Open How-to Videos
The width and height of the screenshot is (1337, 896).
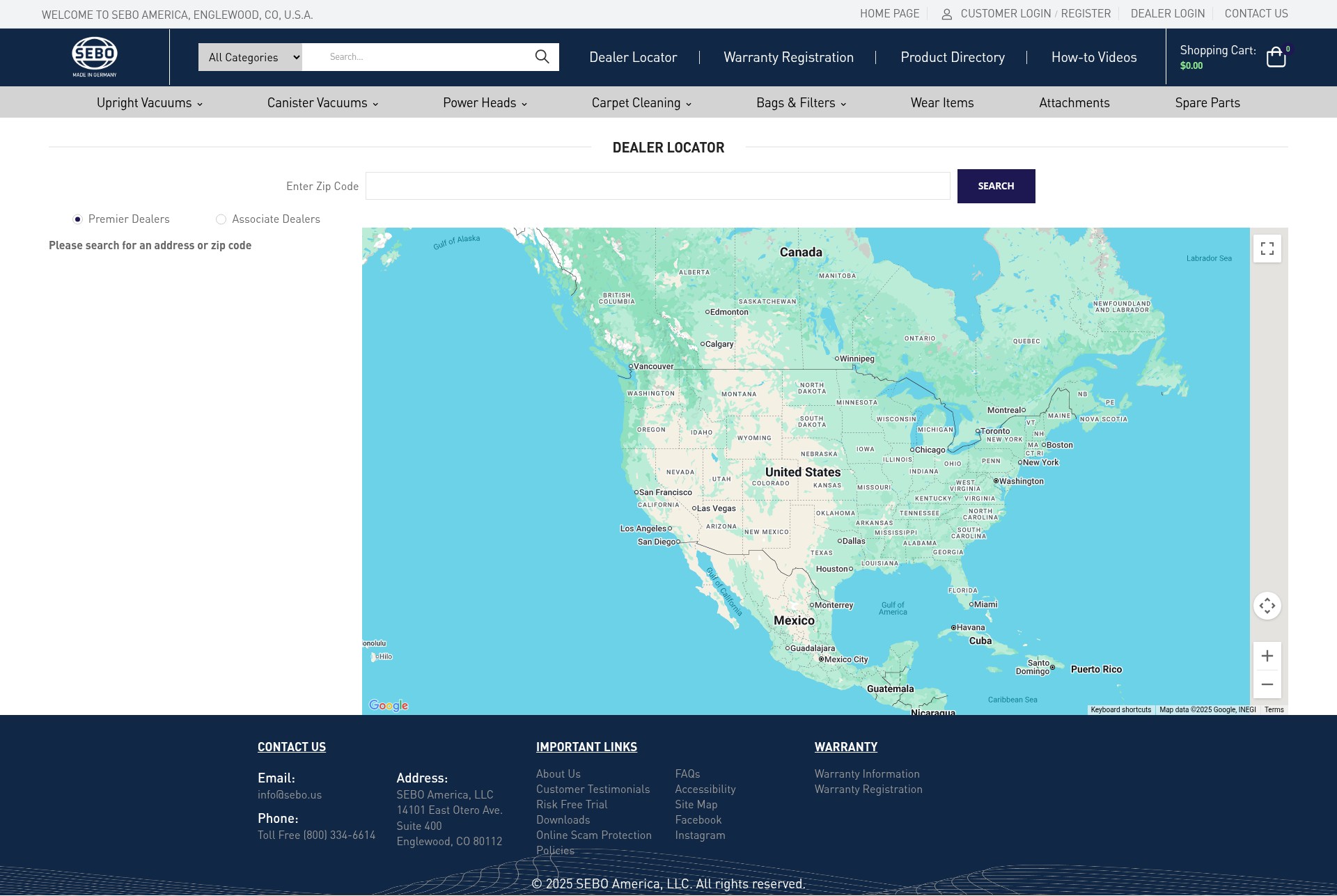tap(1094, 57)
